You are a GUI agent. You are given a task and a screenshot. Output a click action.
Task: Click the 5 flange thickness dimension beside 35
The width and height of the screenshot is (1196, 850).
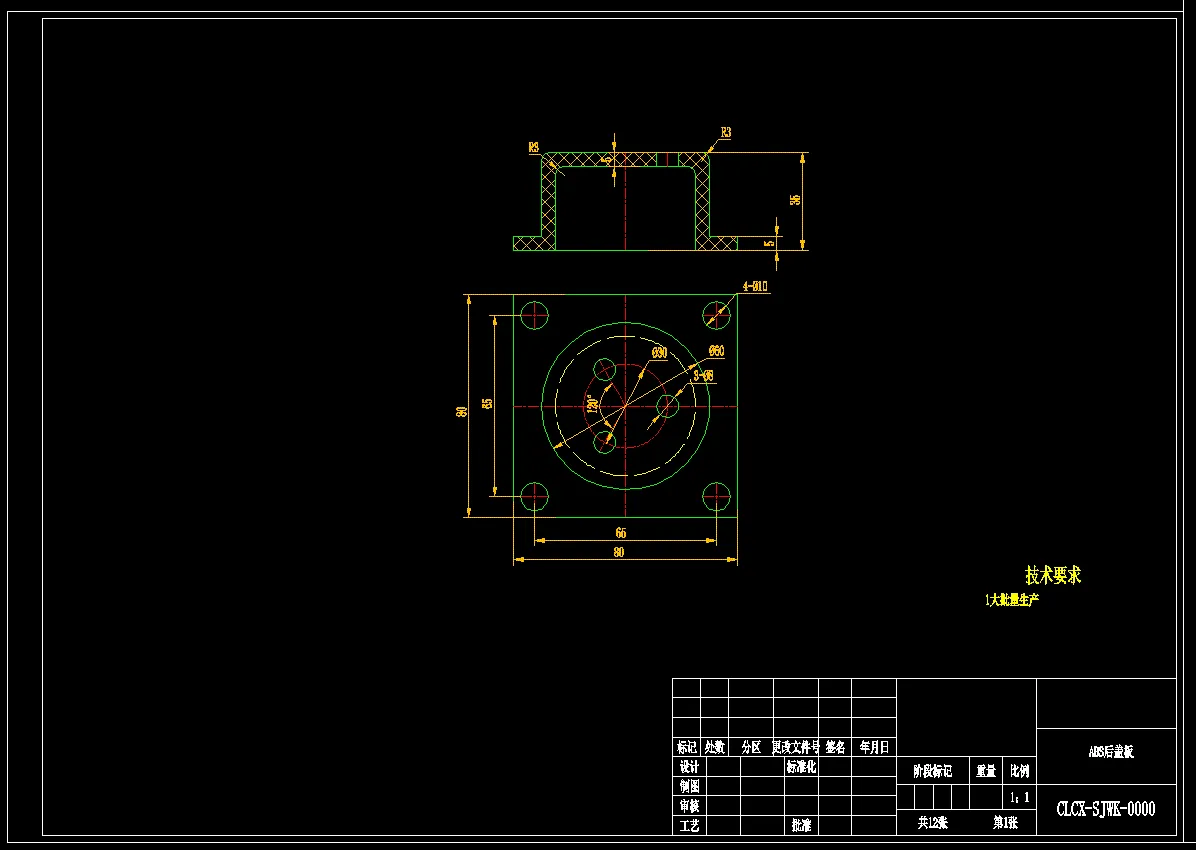[769, 243]
